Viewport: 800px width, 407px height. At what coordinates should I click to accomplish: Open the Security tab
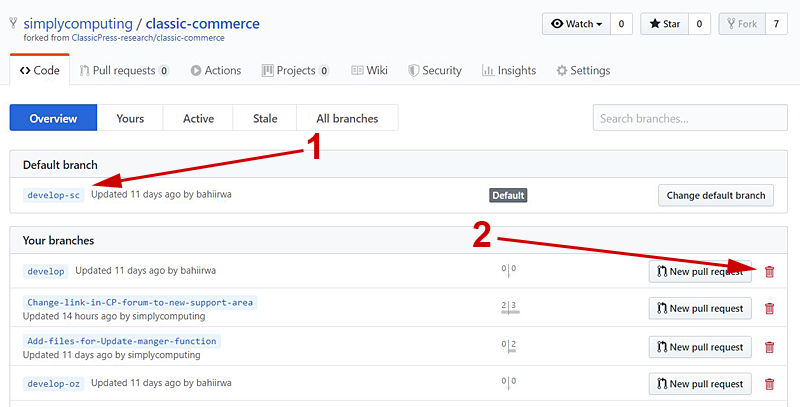tap(435, 70)
